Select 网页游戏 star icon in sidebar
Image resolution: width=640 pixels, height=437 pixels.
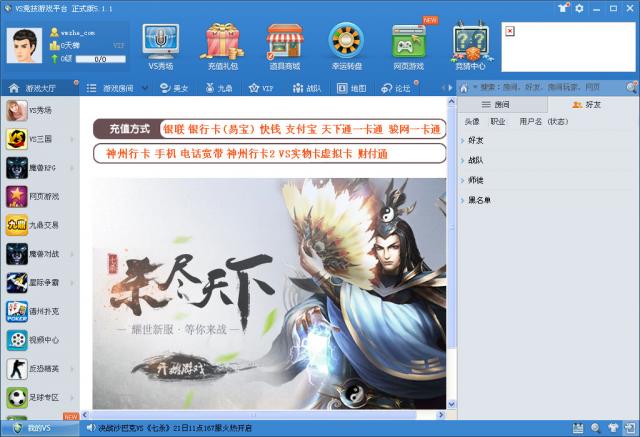pyautogui.click(x=17, y=196)
